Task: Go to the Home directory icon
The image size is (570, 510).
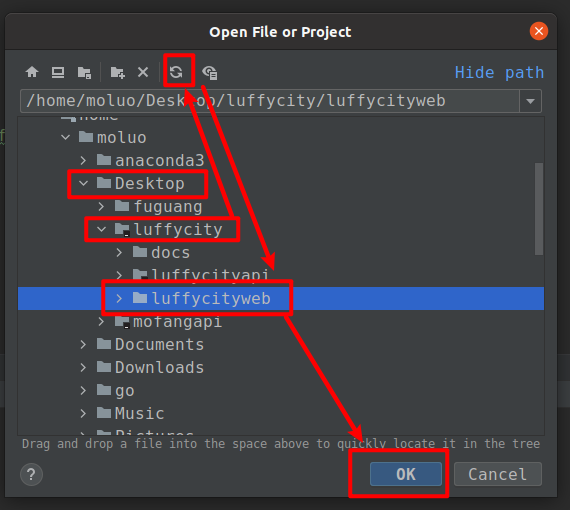Action: (x=32, y=72)
